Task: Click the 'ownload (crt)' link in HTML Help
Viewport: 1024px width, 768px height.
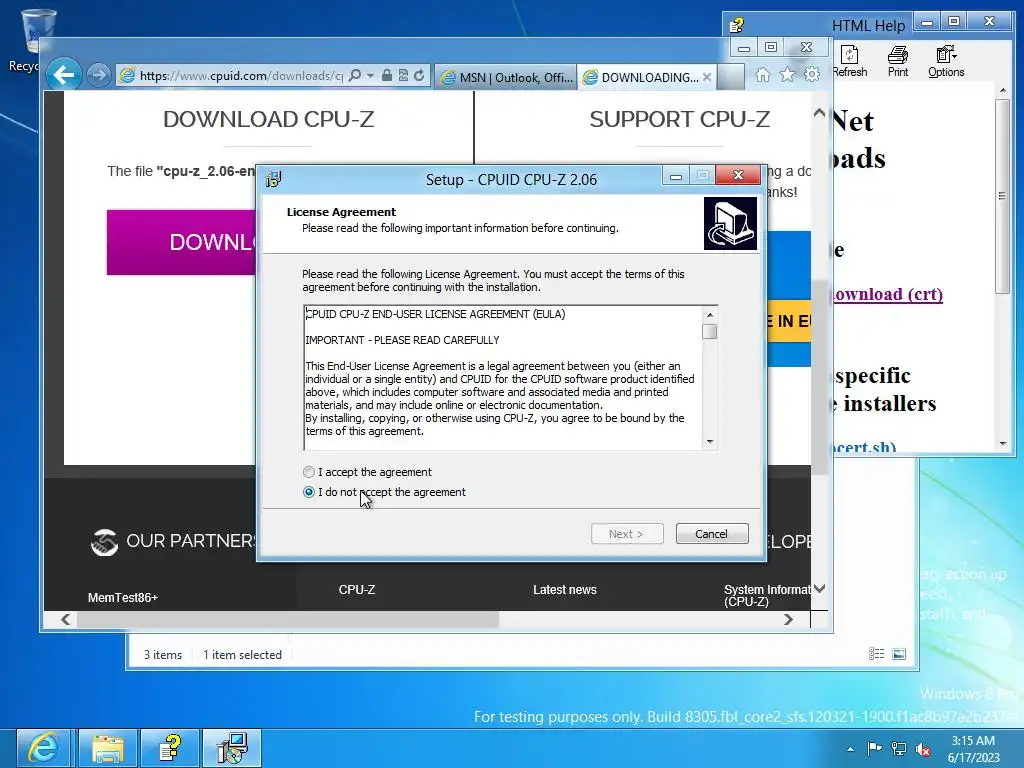Action: [x=888, y=295]
